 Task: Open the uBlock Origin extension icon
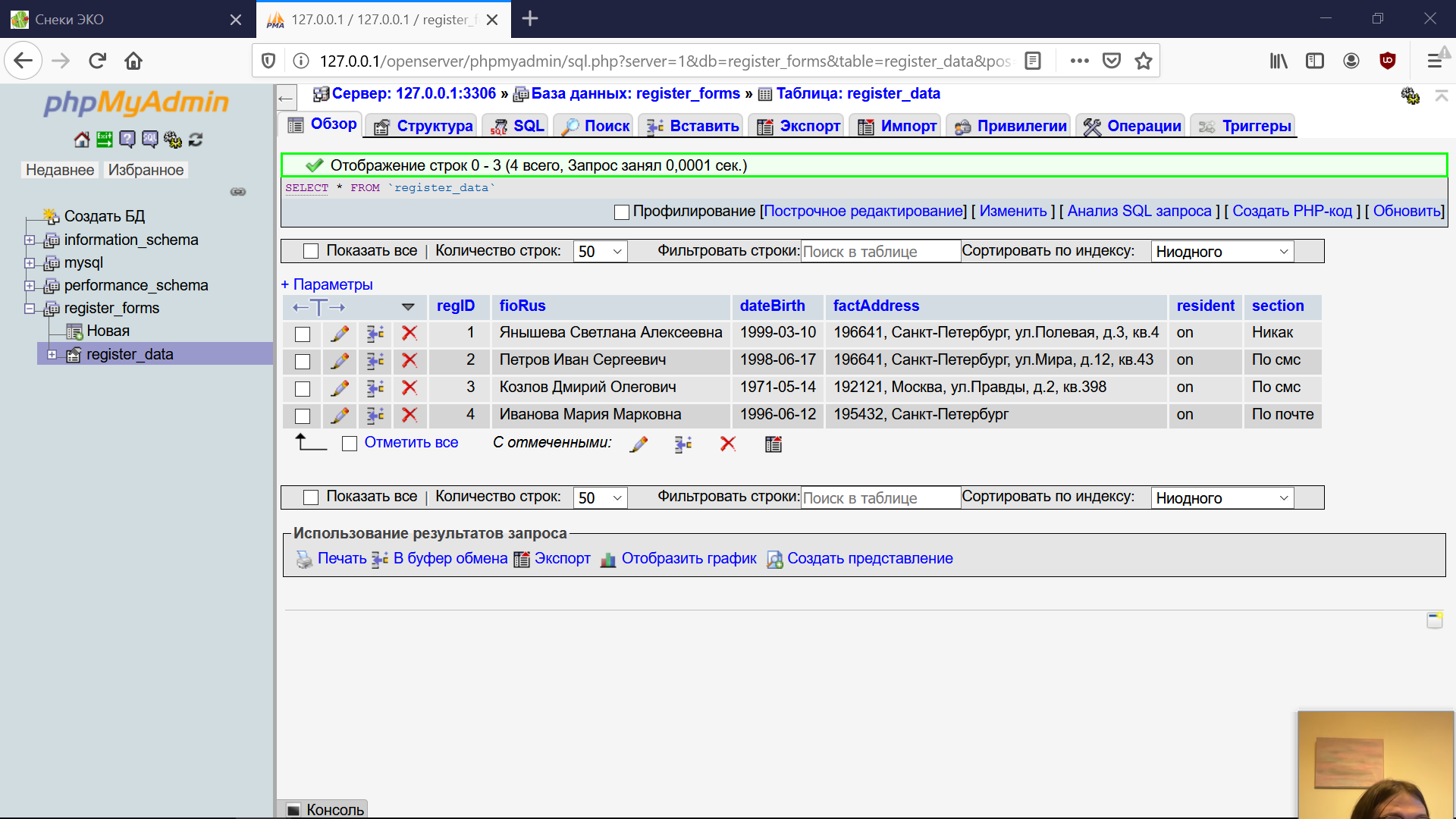[1388, 61]
